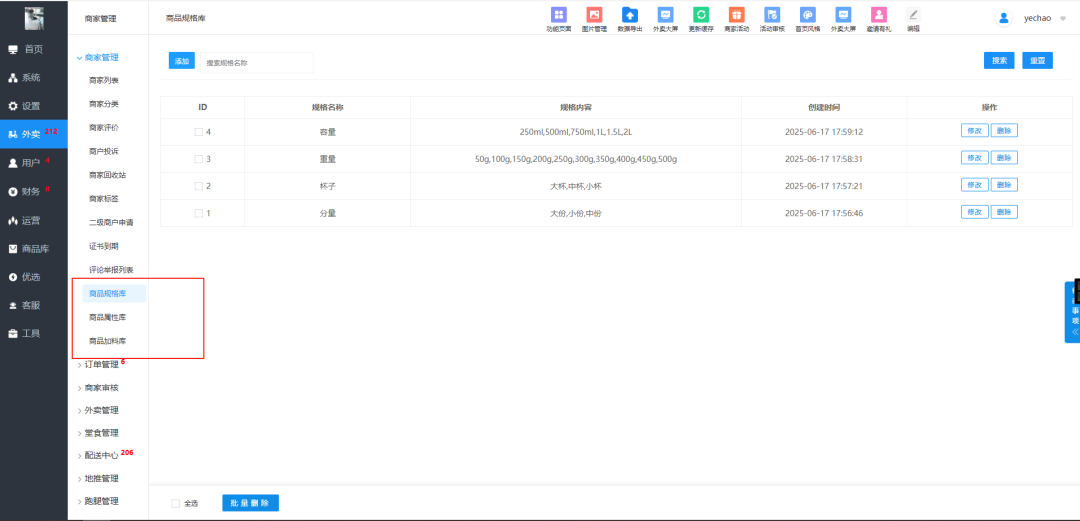
Task: Click the 数据导出 upload icon
Action: coord(630,15)
